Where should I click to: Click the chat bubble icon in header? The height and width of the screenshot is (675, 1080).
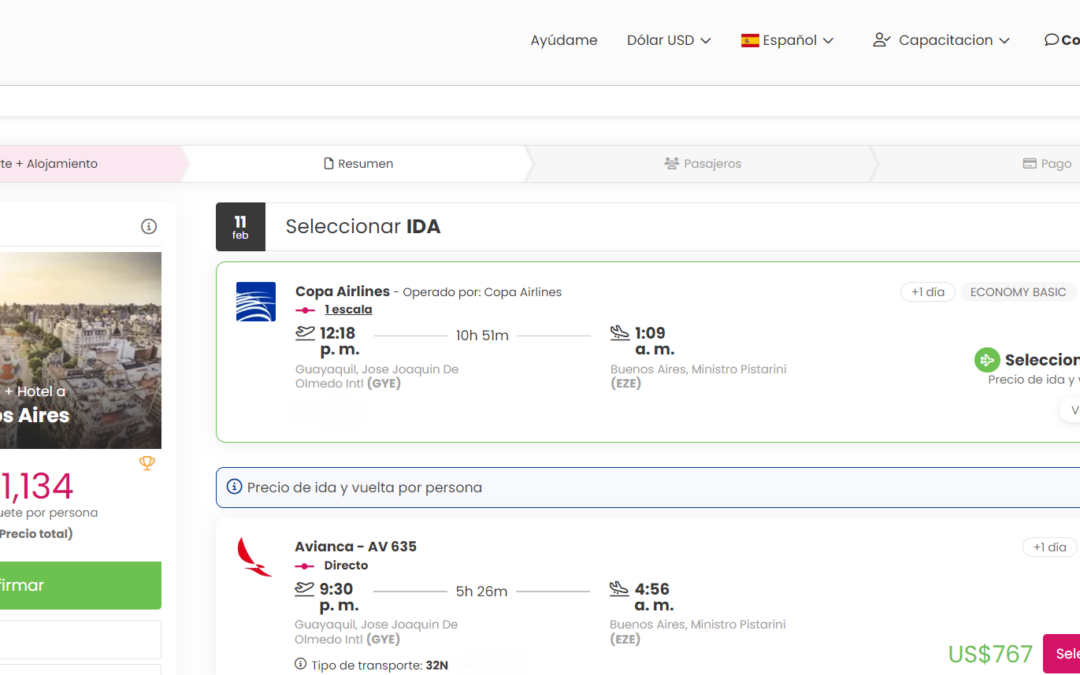coord(1051,40)
